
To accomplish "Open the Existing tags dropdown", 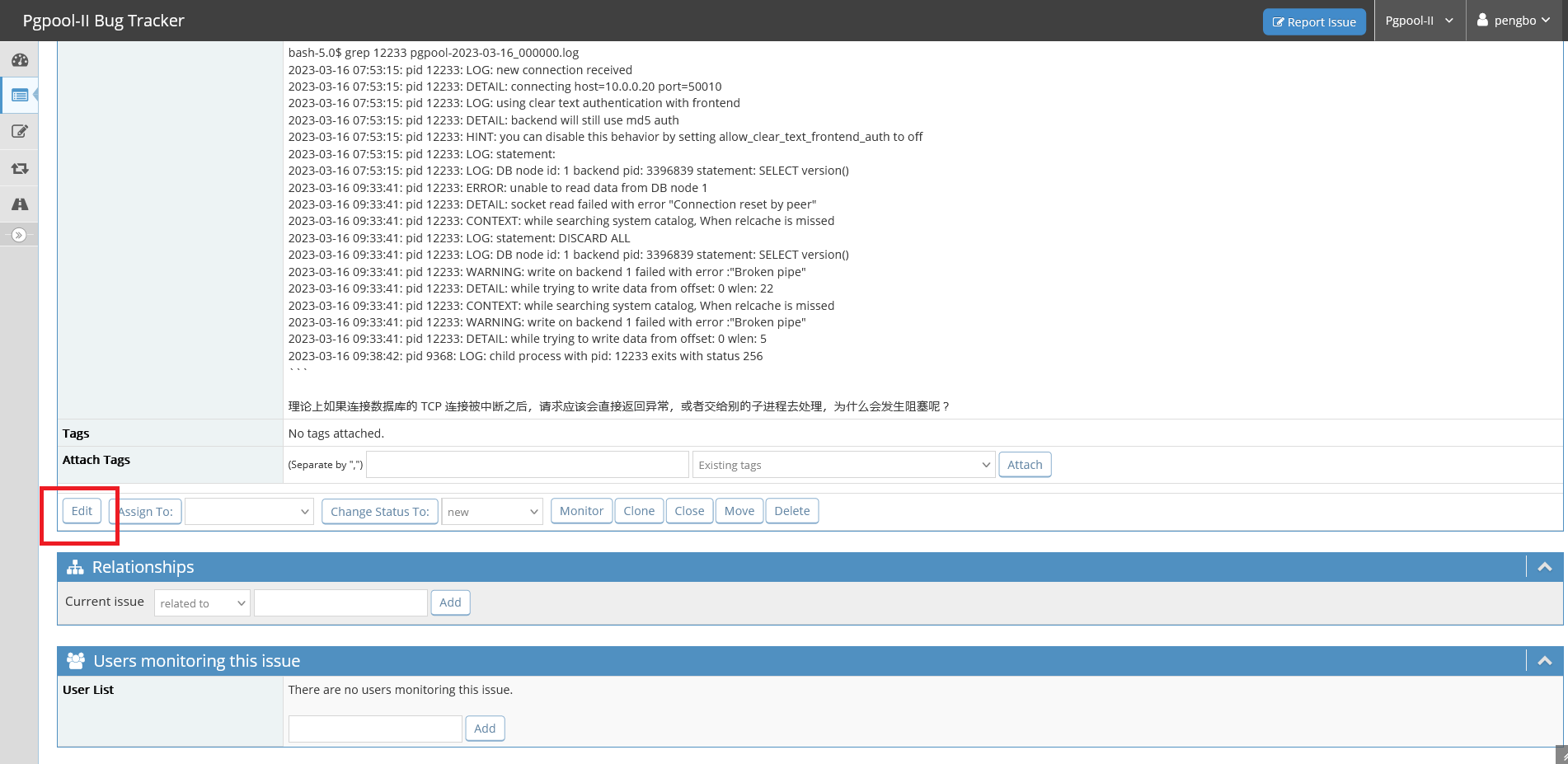I will [x=843, y=465].
